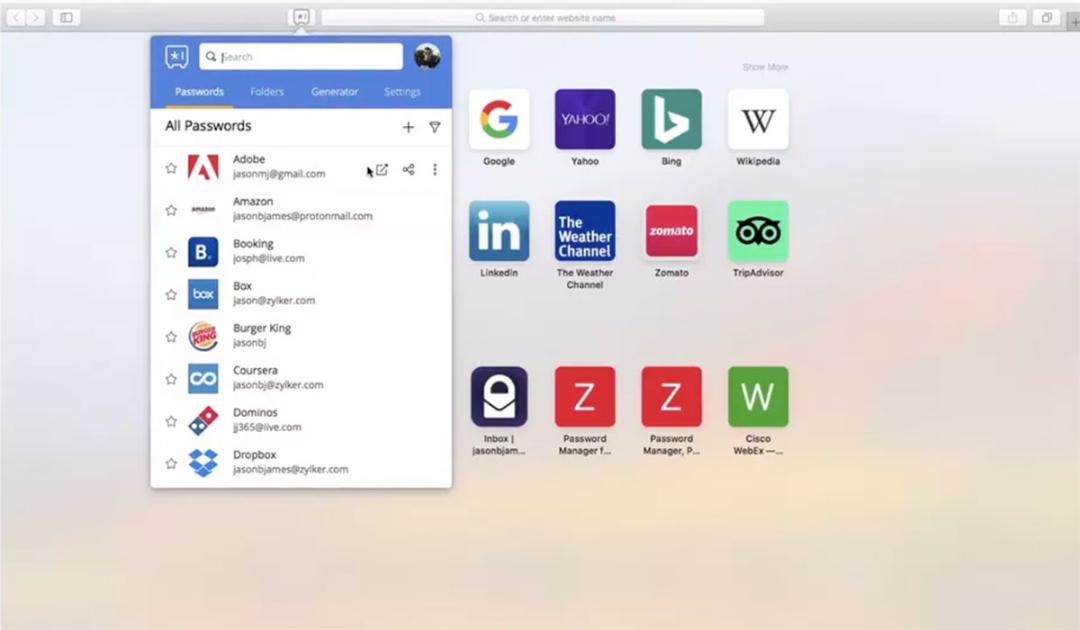The height and width of the screenshot is (630, 1080).
Task: Go forward with Safari forward button
Action: 35,17
